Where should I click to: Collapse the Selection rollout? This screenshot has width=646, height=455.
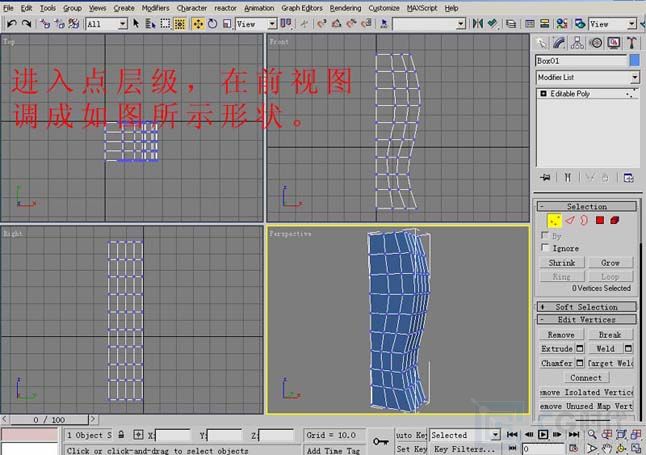point(587,206)
